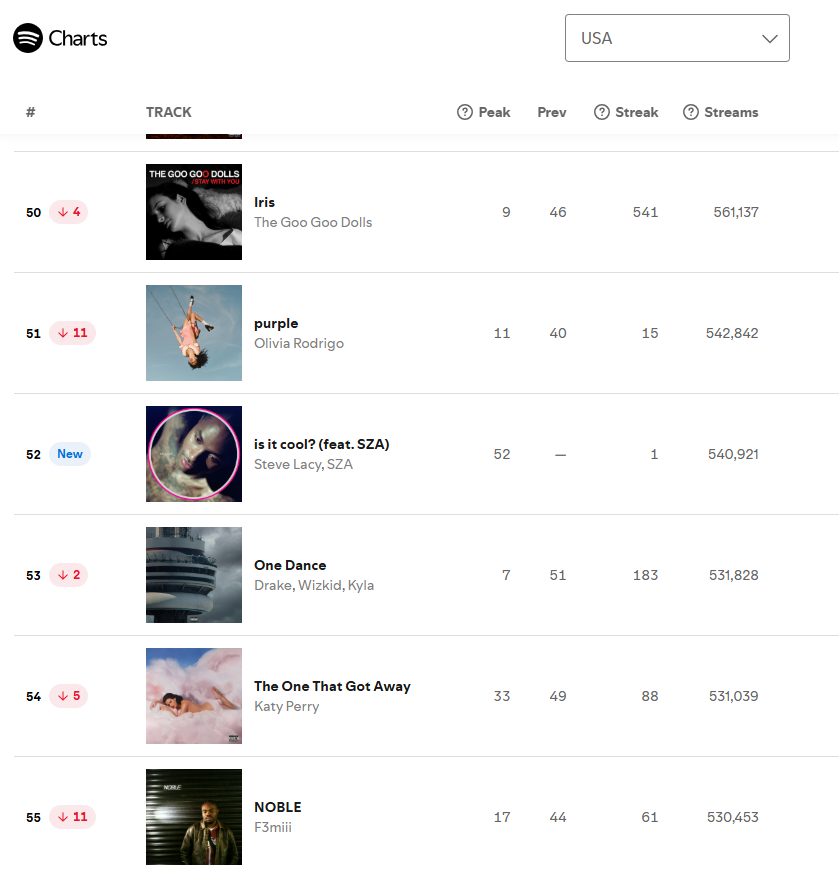Click the Spotify logo icon
Image resolution: width=839 pixels, height=875 pixels.
(28, 38)
